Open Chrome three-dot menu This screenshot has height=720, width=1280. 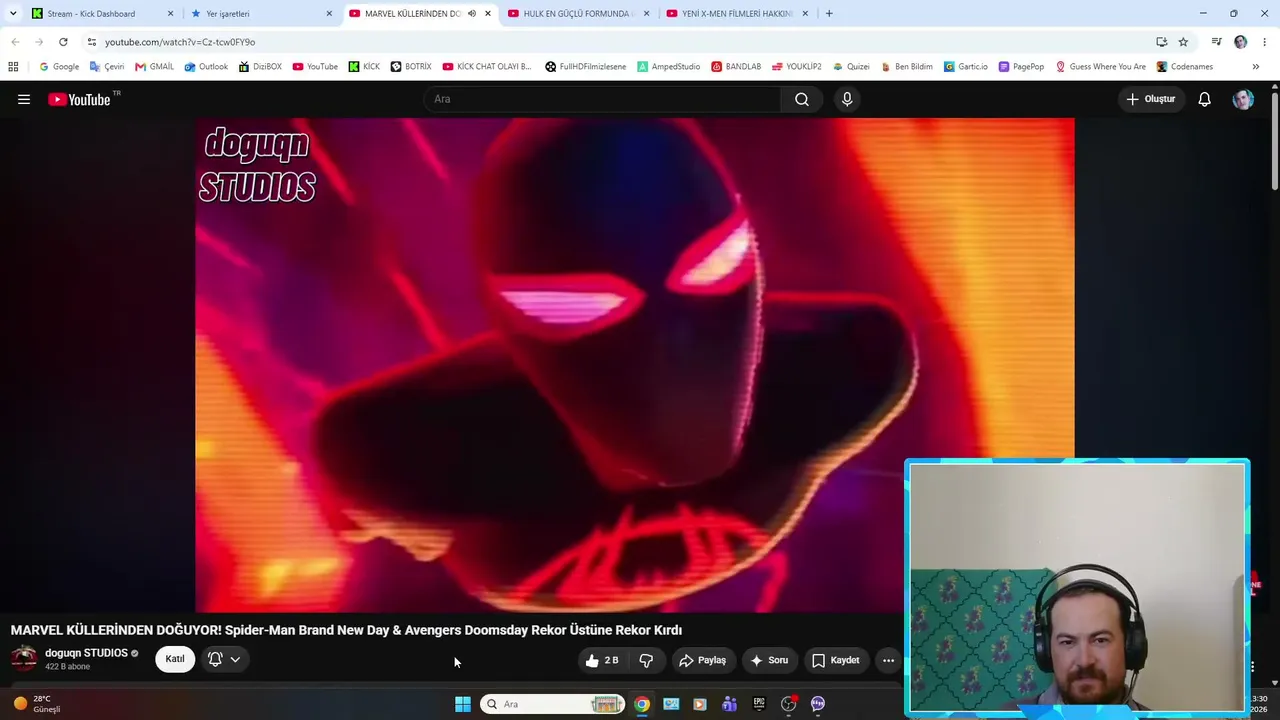point(1265,42)
